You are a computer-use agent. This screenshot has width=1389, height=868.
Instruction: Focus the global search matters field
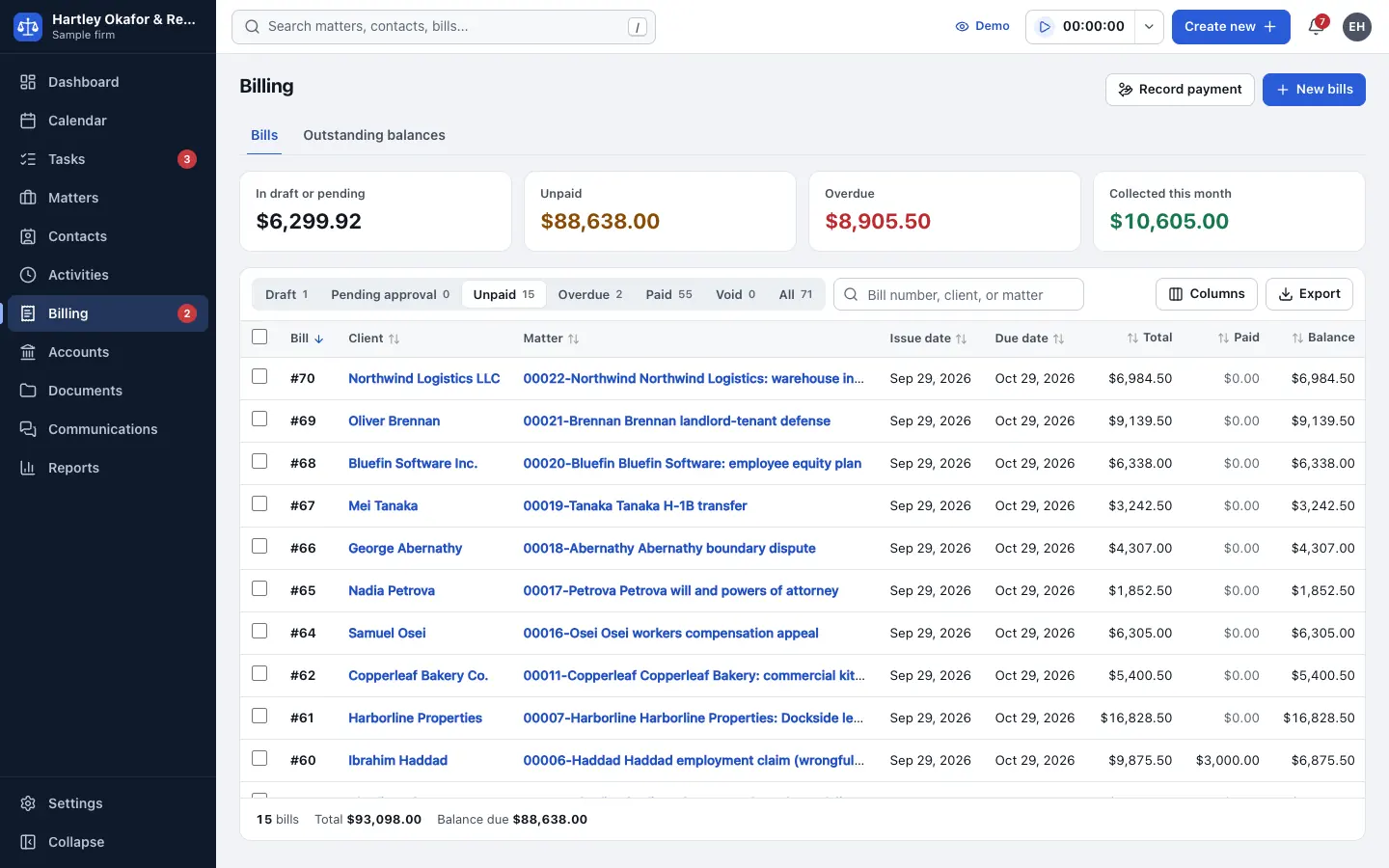[444, 27]
